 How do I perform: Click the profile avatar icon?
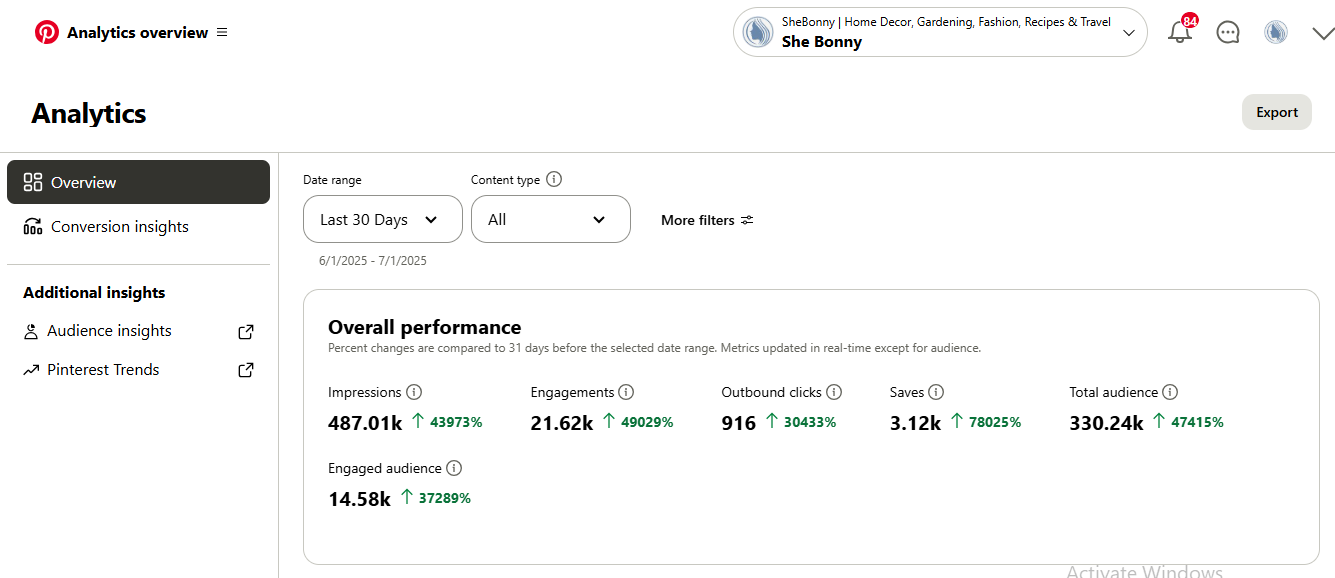[x=1276, y=32]
